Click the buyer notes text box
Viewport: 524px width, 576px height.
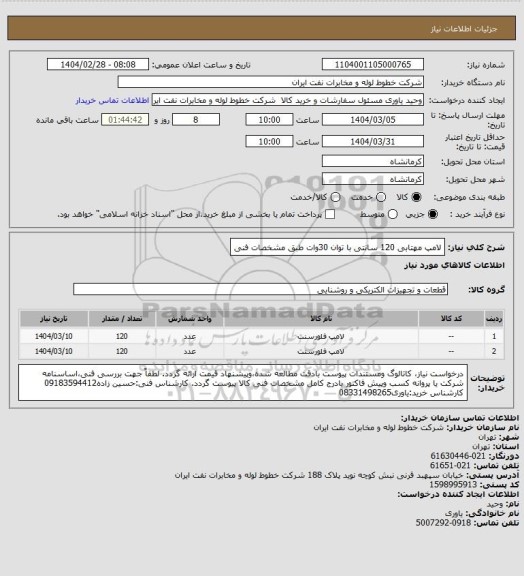point(243,382)
